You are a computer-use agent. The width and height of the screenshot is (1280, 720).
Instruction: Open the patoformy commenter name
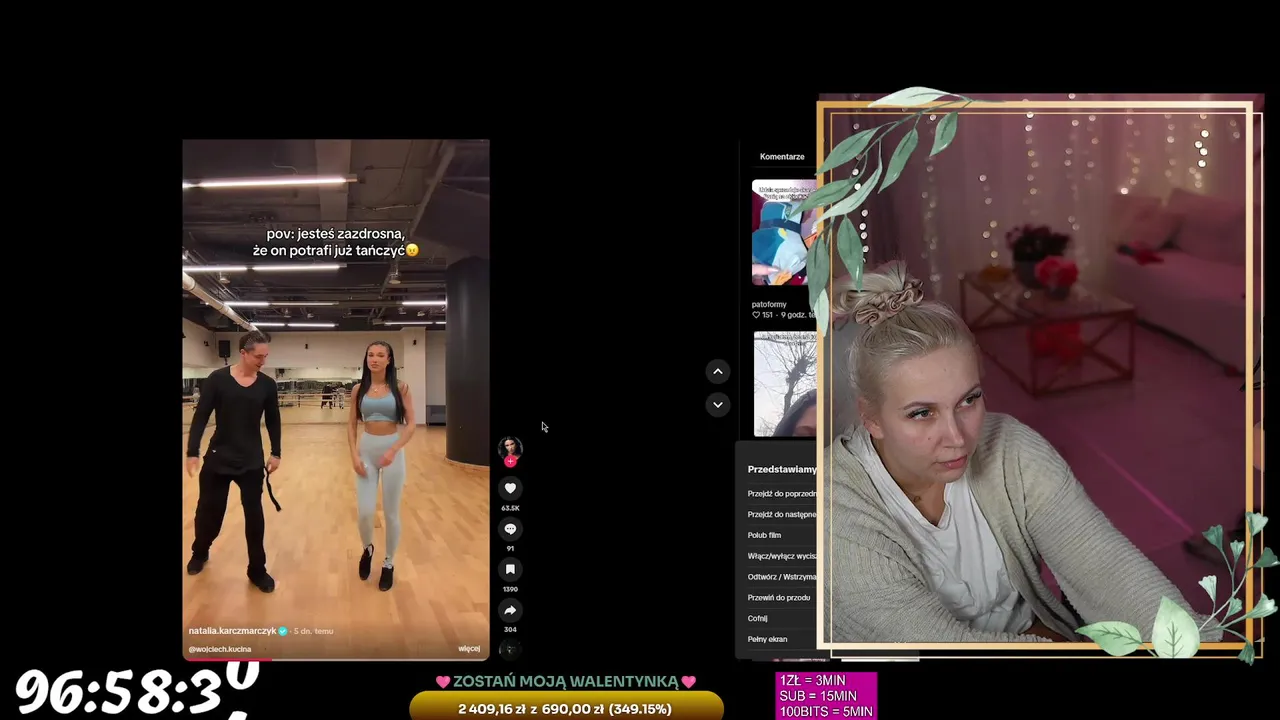pos(769,304)
